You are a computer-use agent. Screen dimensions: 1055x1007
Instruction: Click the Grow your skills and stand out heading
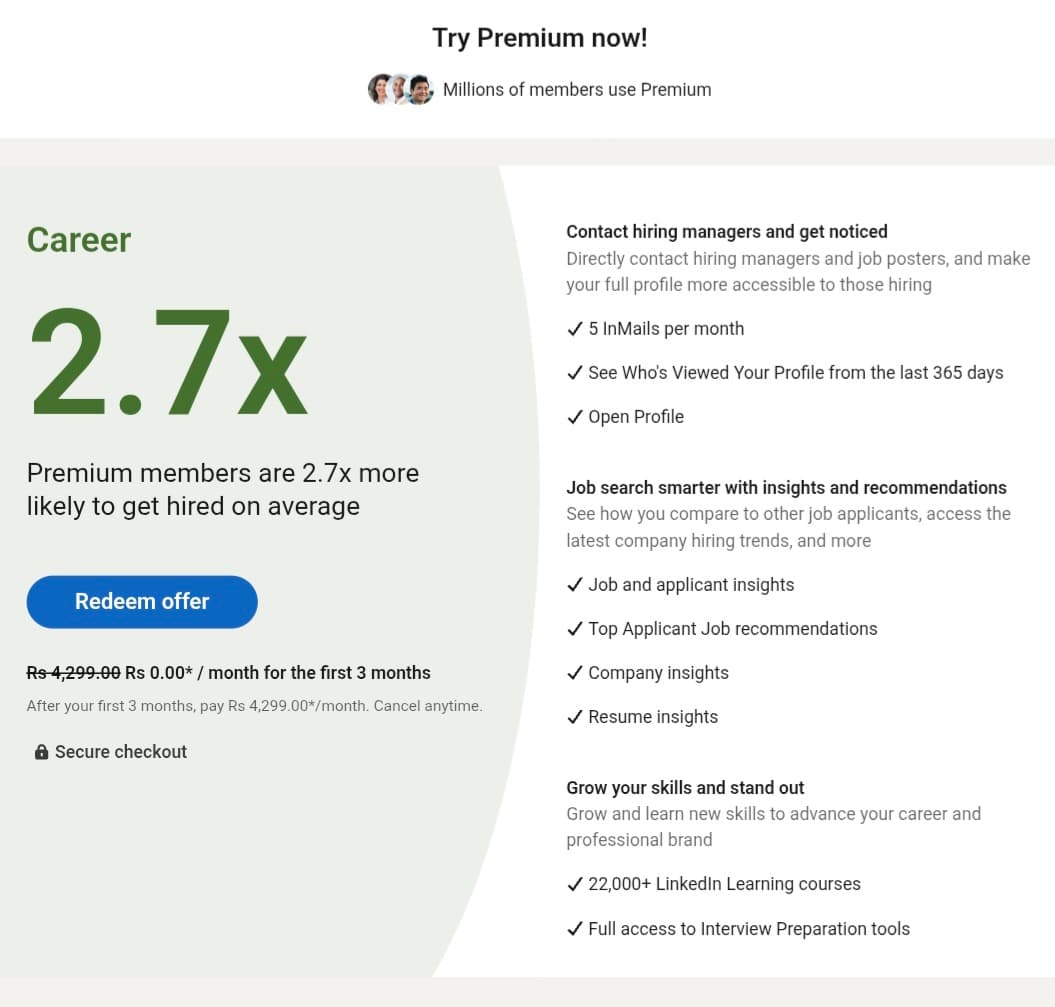(685, 787)
